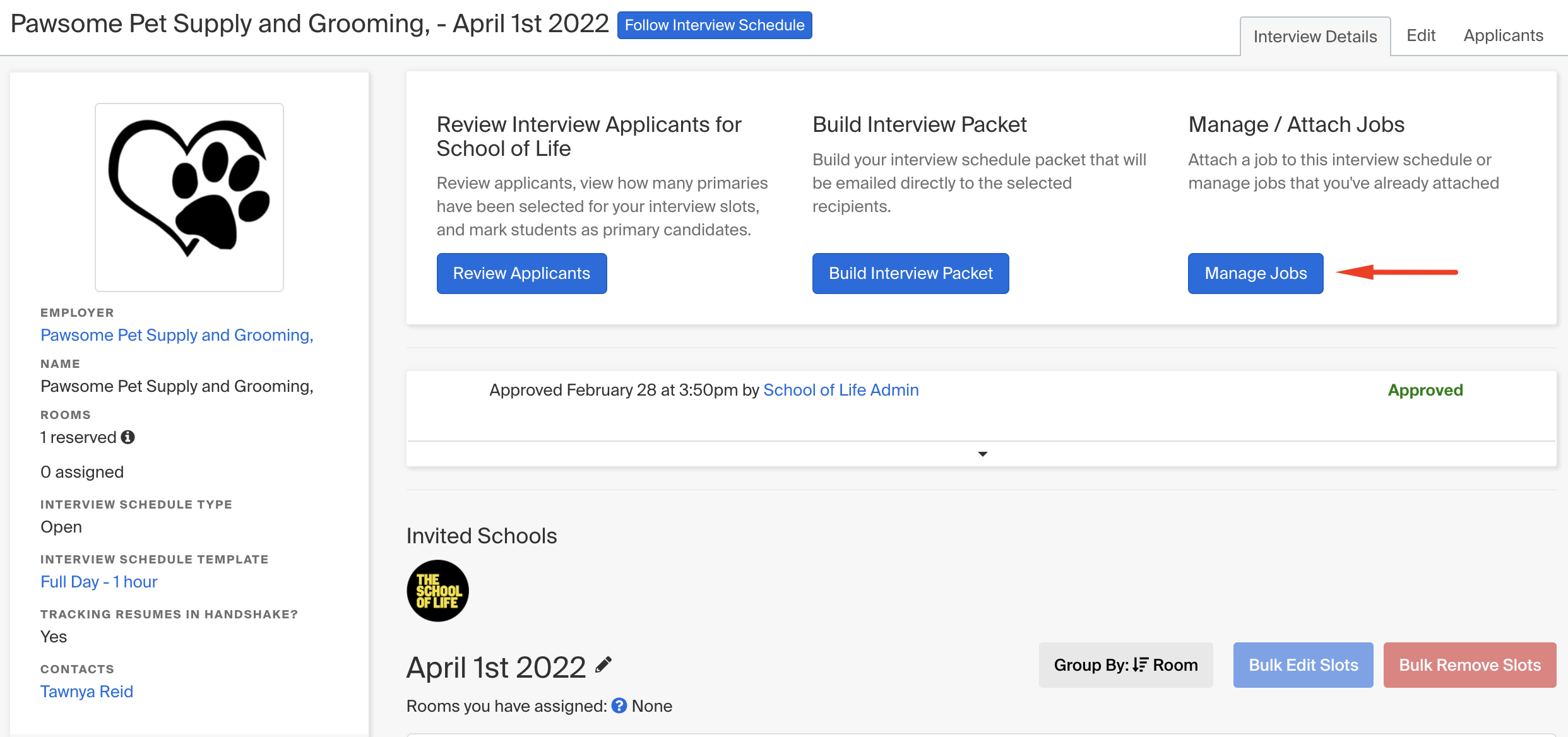Click the Pawsome paw heart employer logo
The image size is (1568, 737).
tap(189, 198)
